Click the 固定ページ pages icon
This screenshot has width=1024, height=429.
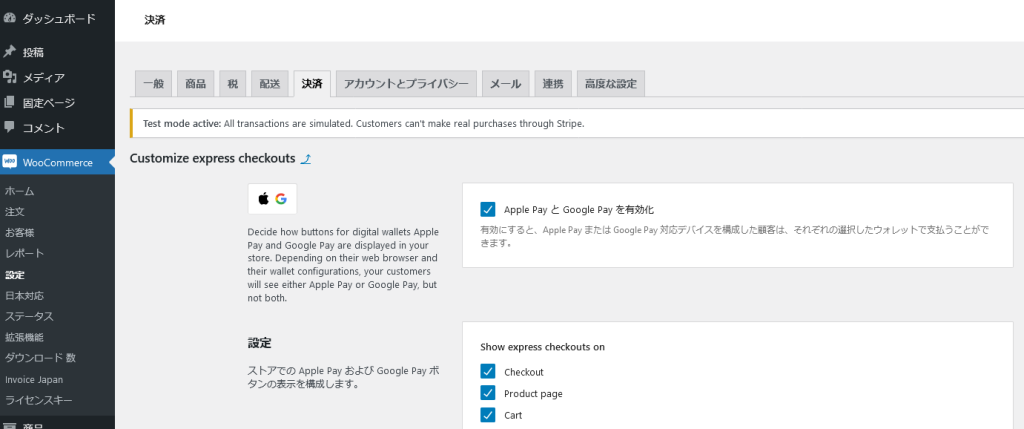[x=10, y=102]
